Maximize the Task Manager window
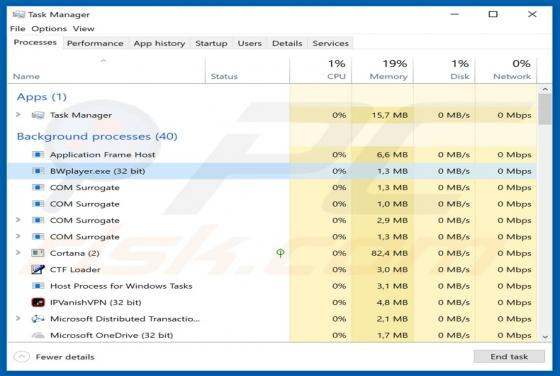Screen dimensions: 560x376 click(493, 14)
